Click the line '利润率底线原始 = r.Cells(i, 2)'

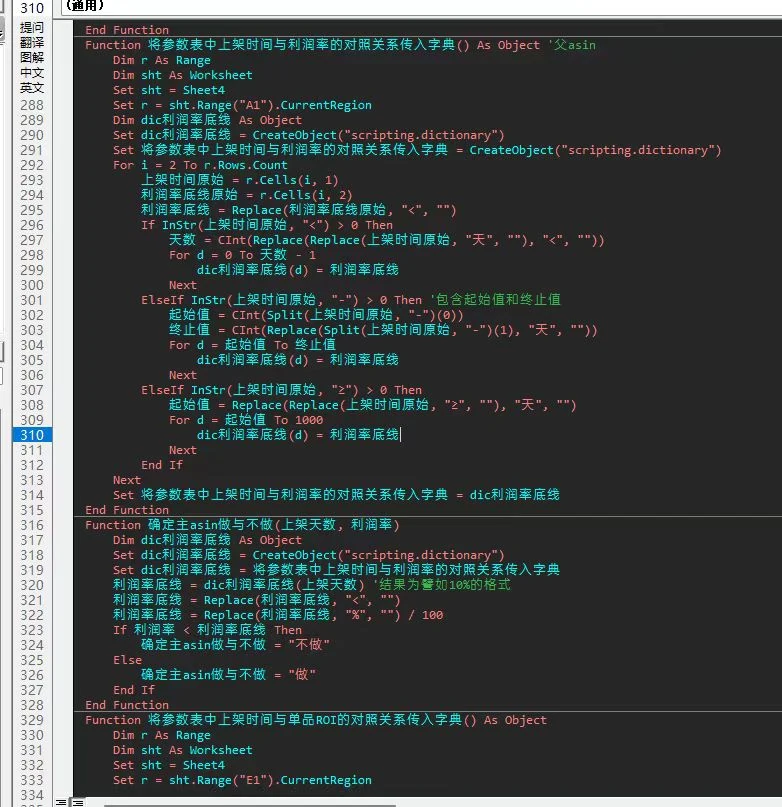click(247, 195)
